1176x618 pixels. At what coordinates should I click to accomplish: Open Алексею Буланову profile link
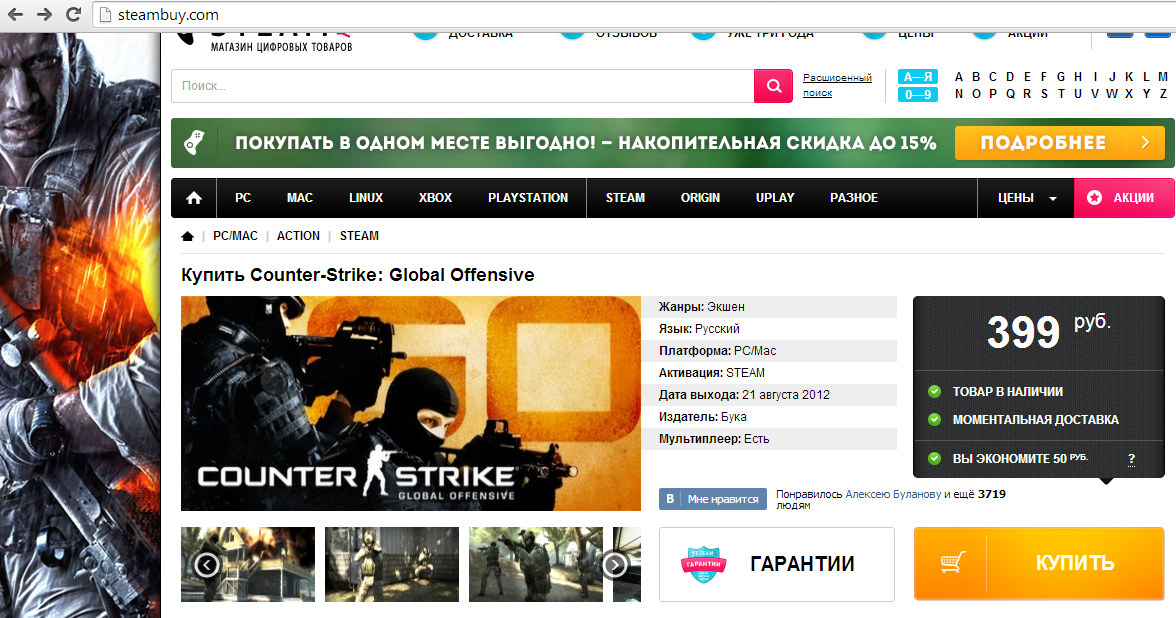pyautogui.click(x=893, y=494)
